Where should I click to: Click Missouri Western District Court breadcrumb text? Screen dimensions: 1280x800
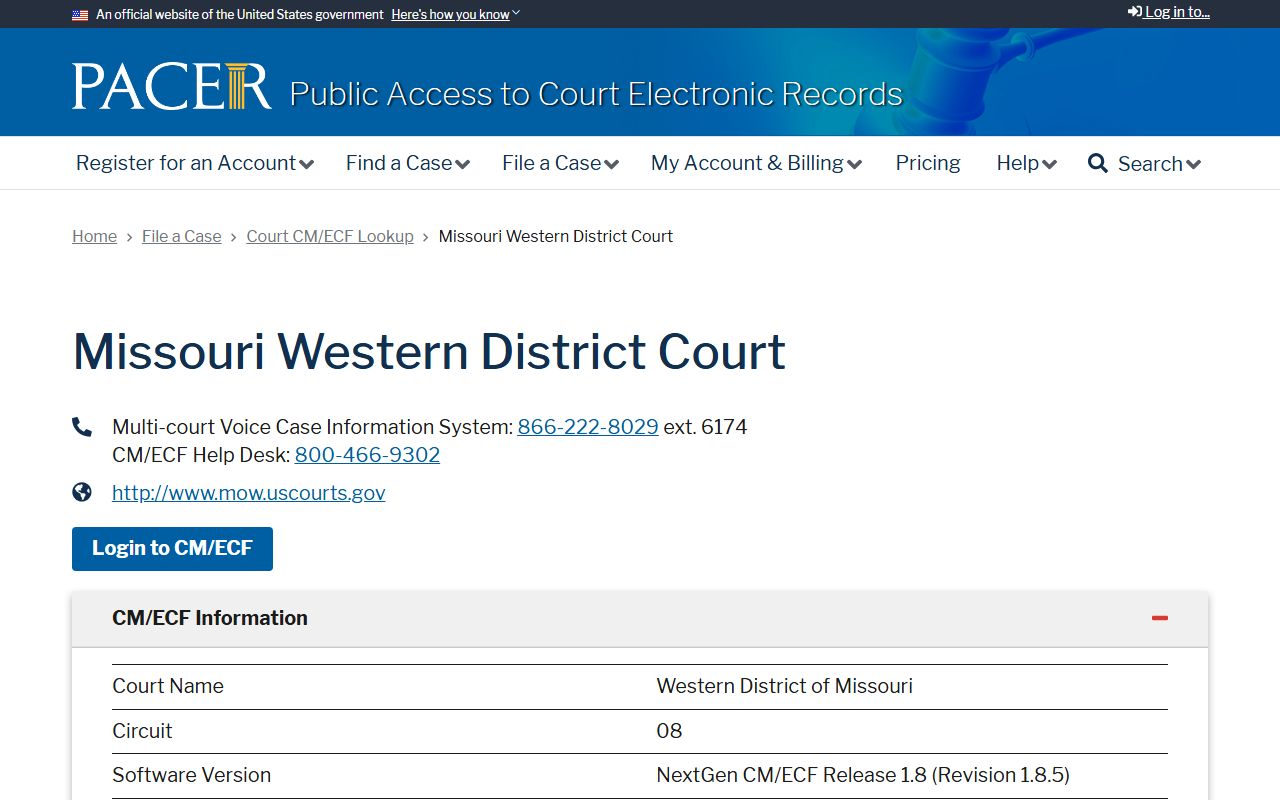point(556,236)
